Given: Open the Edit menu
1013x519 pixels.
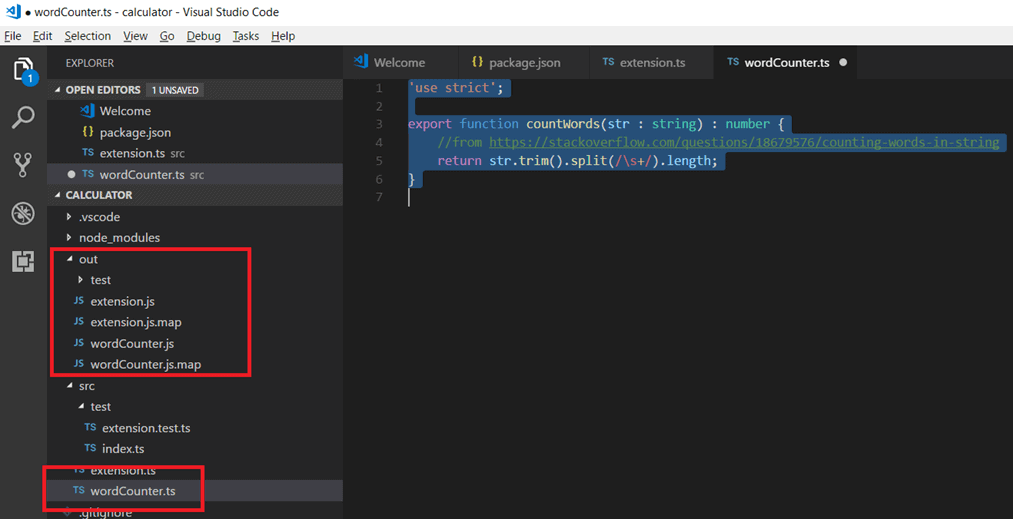Looking at the screenshot, I should (43, 36).
